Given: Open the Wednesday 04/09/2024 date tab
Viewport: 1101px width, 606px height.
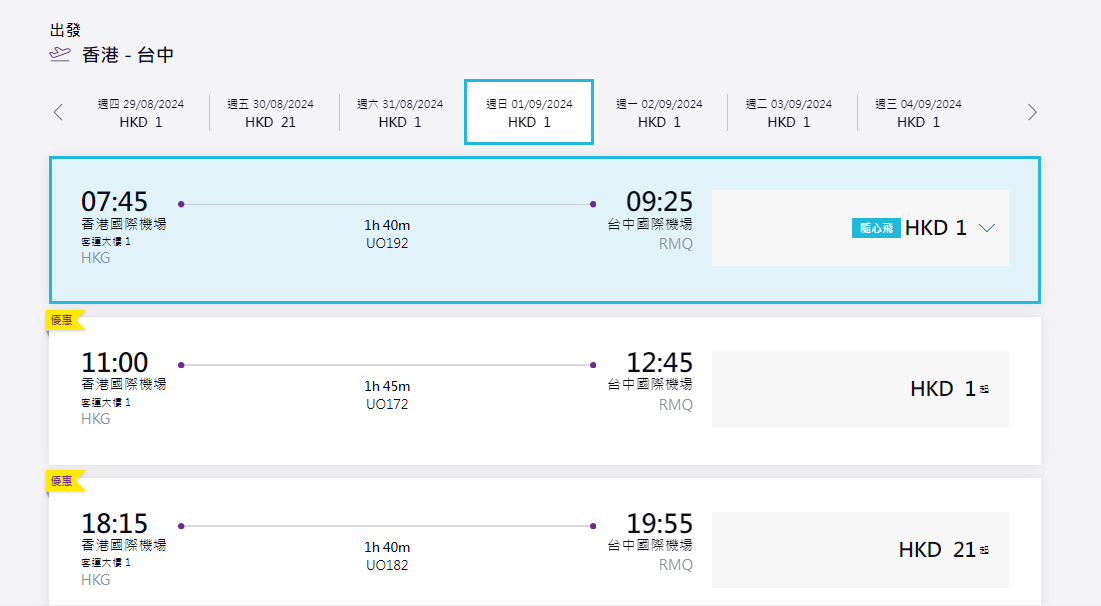Looking at the screenshot, I should tap(918, 113).
